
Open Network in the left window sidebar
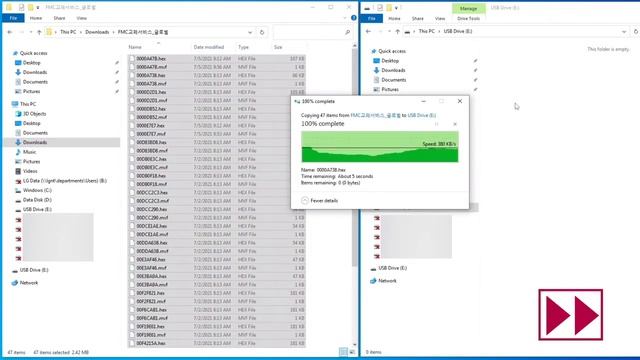[29, 283]
